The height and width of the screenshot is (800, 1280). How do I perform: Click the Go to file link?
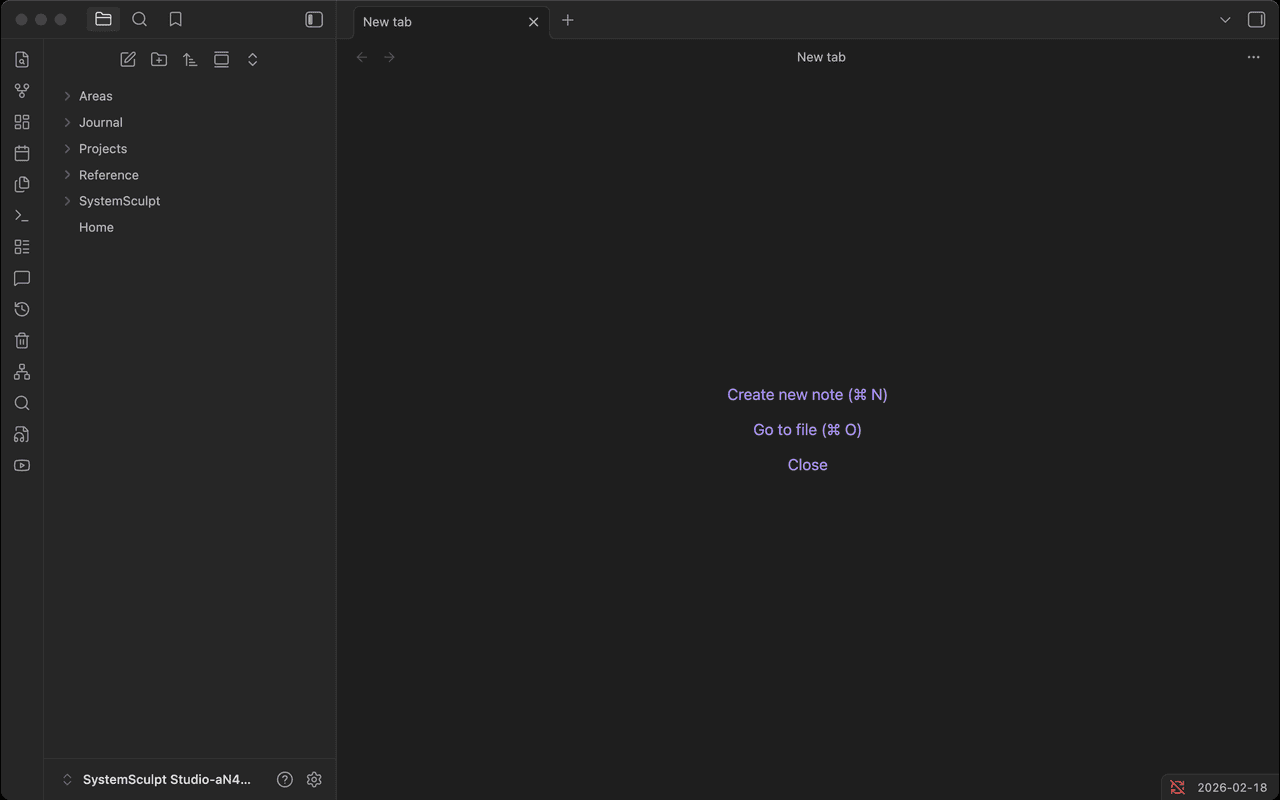point(807,429)
